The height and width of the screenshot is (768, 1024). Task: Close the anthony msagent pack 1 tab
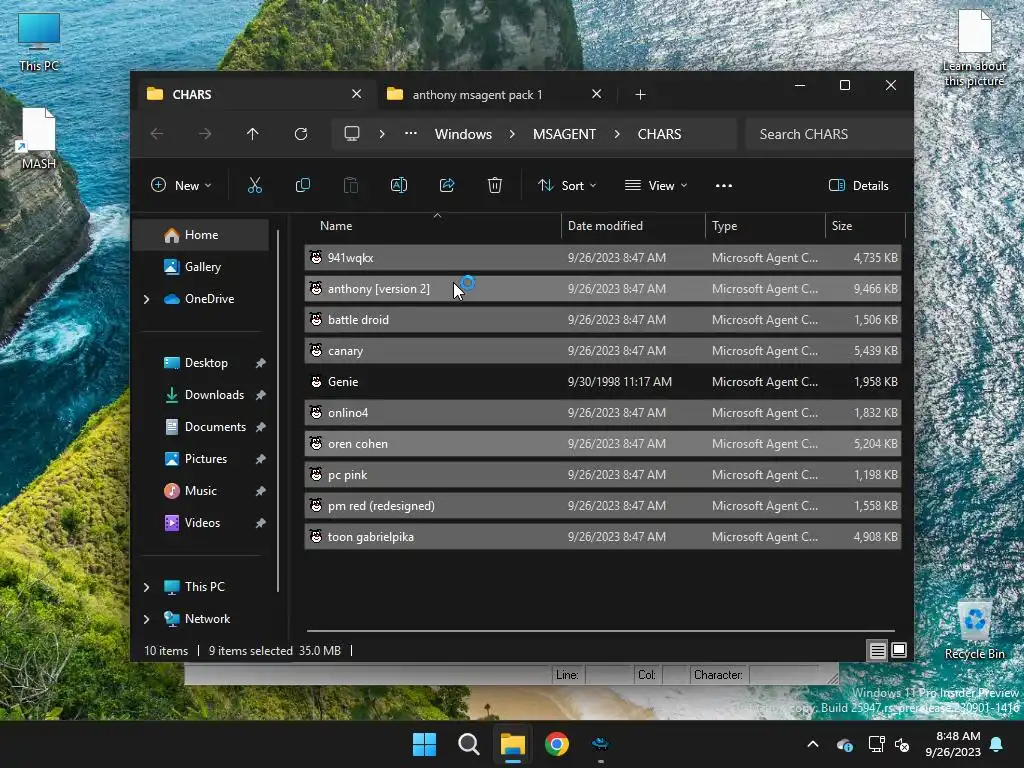[596, 94]
